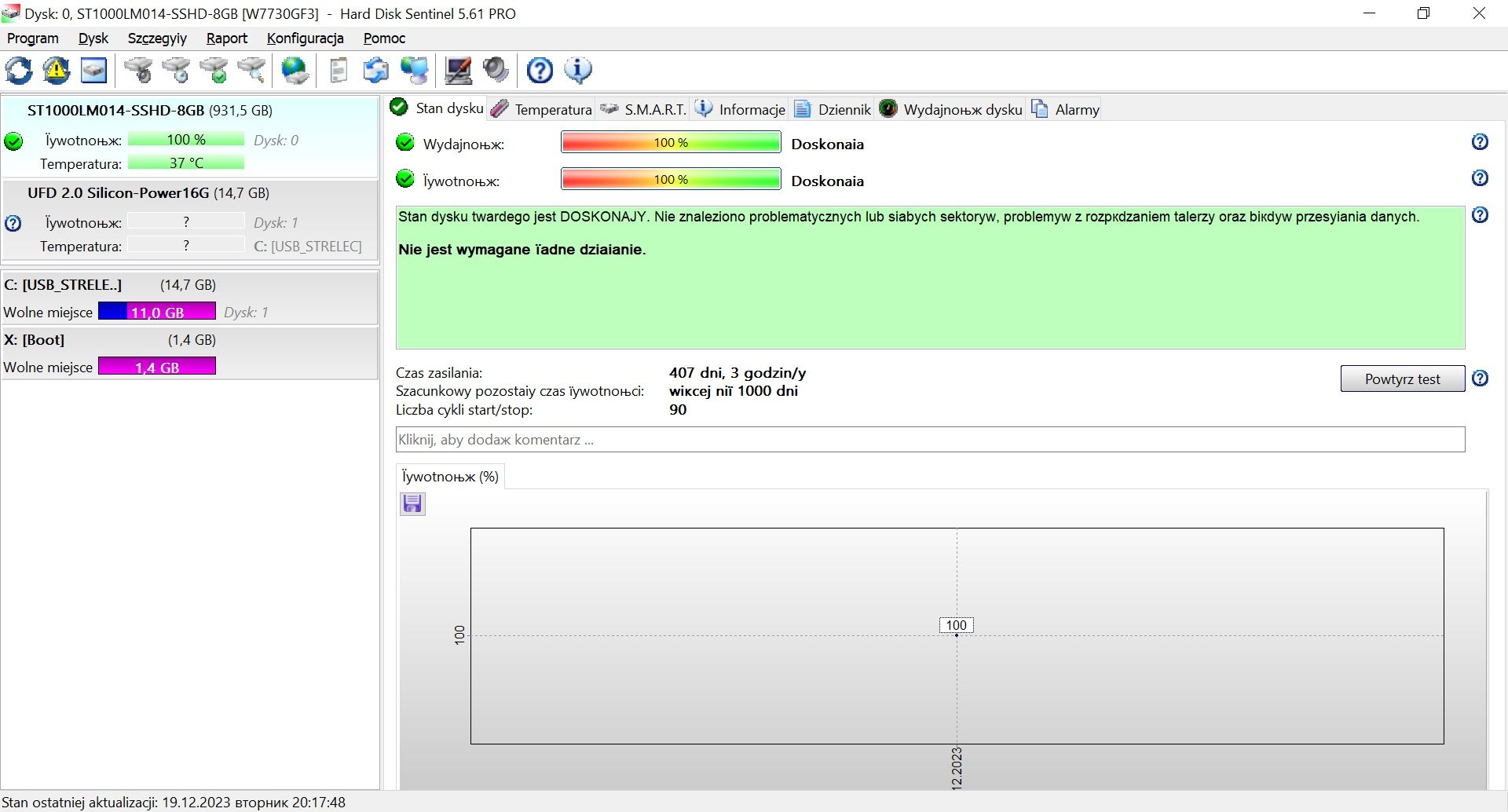Image resolution: width=1508 pixels, height=812 pixels.
Task: Click the Powtyrz test button
Action: (1402, 379)
